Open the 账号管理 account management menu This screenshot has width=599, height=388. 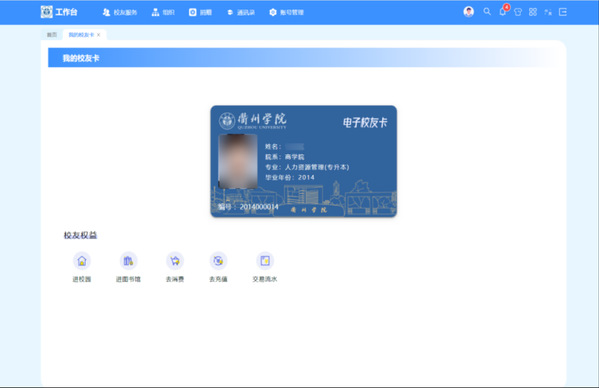pyautogui.click(x=287, y=12)
